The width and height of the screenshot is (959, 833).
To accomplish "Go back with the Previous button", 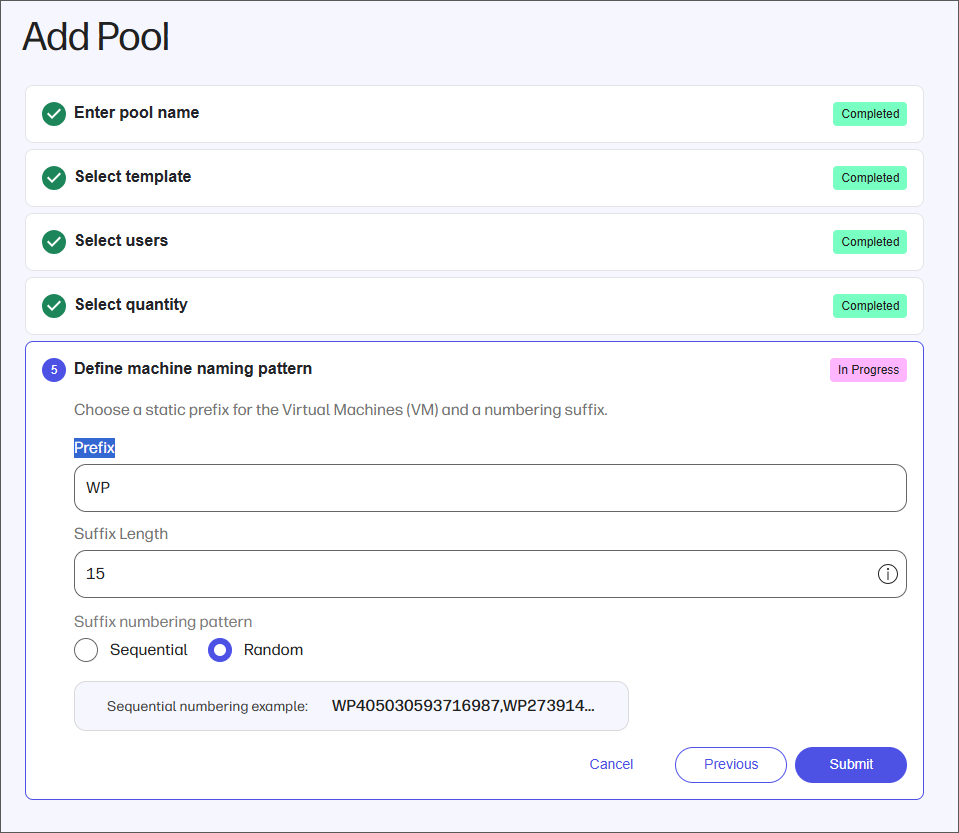I will pyautogui.click(x=731, y=765).
